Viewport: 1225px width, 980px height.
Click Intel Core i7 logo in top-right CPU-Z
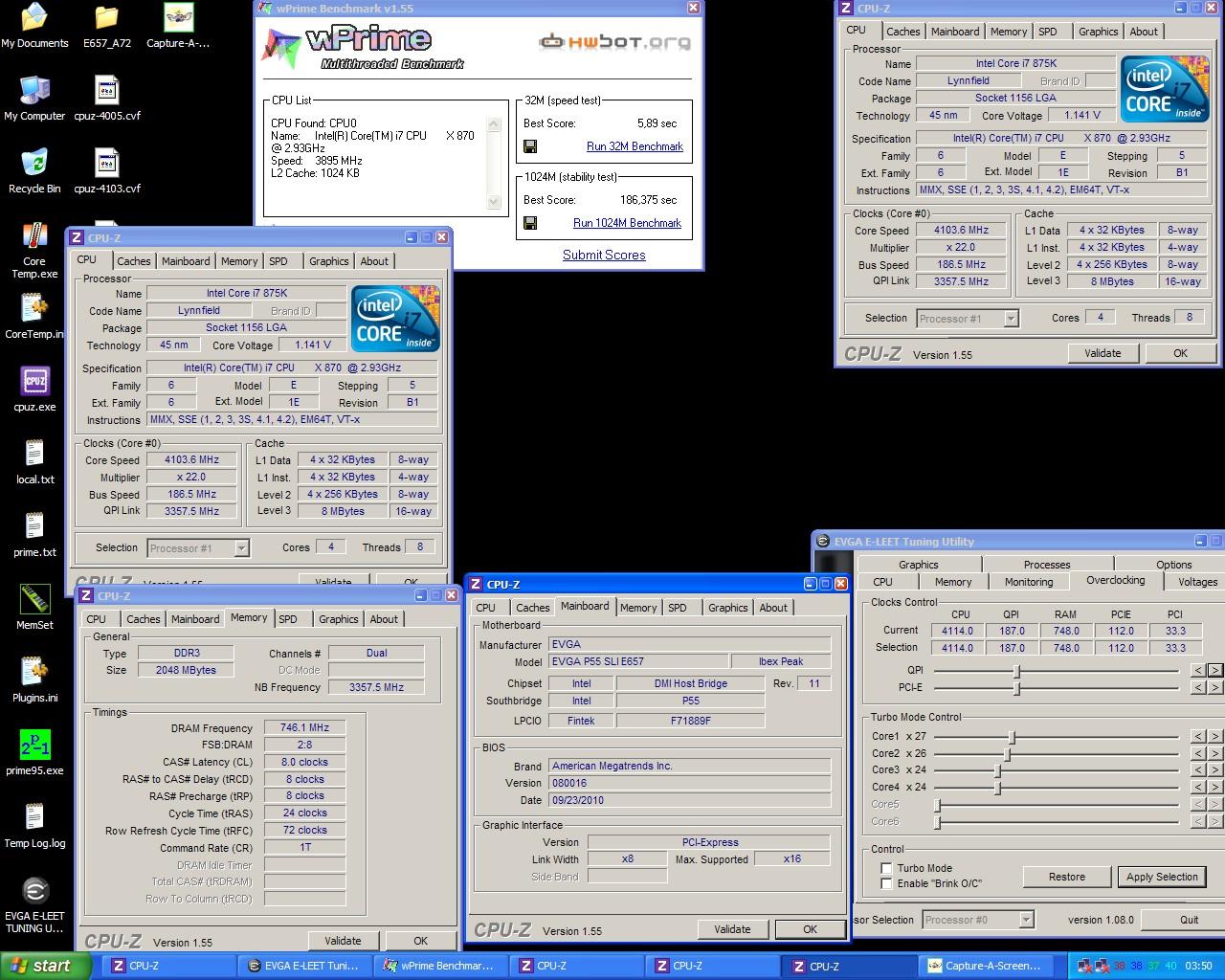coord(1165,89)
